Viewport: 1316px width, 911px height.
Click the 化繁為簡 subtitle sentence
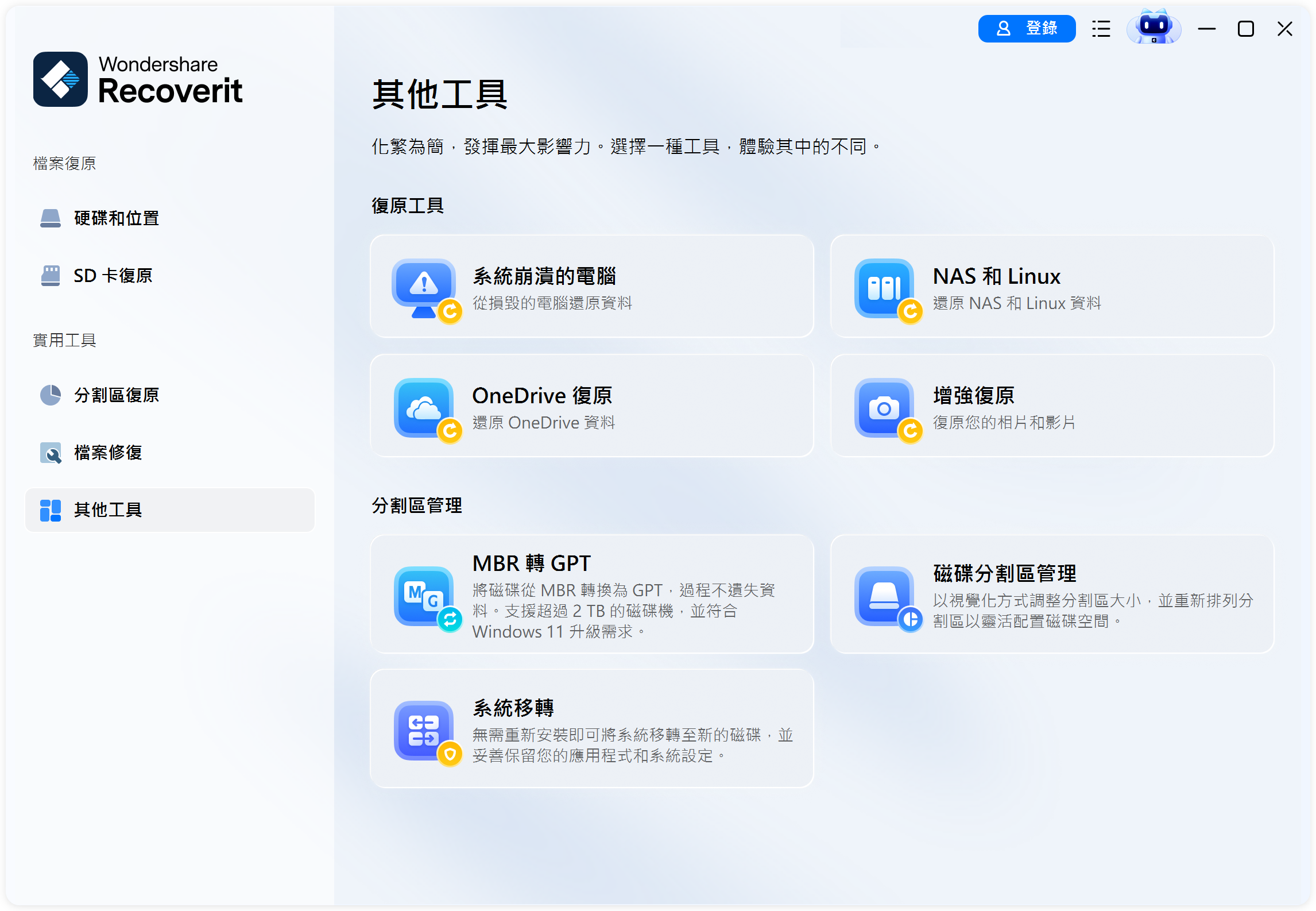pos(626,146)
